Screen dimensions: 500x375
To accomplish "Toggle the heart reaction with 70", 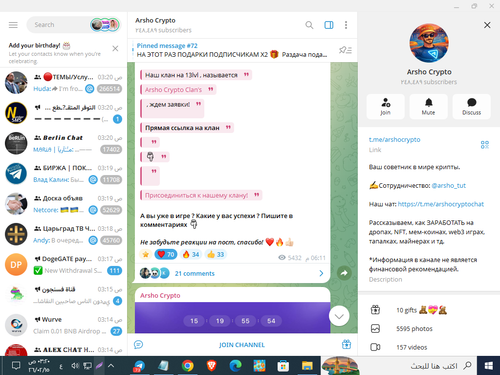I will (166, 255).
